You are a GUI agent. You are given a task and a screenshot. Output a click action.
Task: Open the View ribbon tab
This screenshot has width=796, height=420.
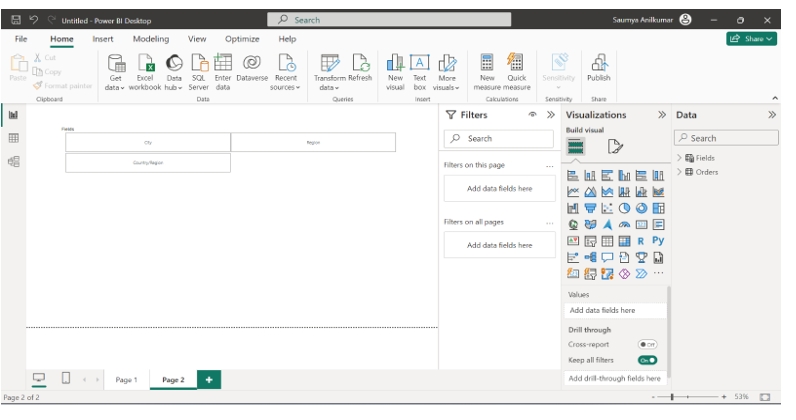coord(197,39)
